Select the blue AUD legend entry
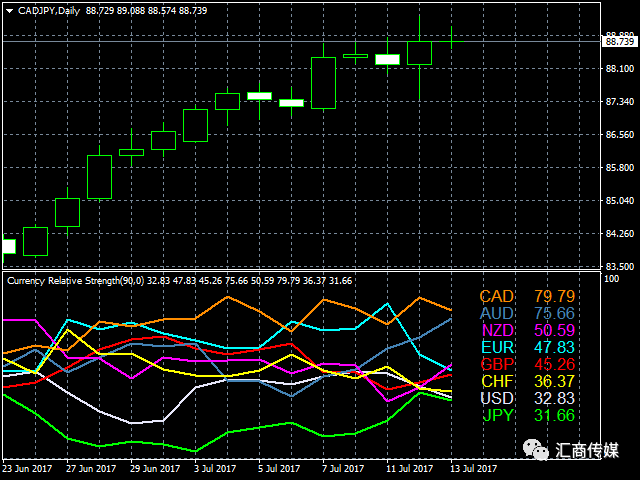 pyautogui.click(x=496, y=313)
